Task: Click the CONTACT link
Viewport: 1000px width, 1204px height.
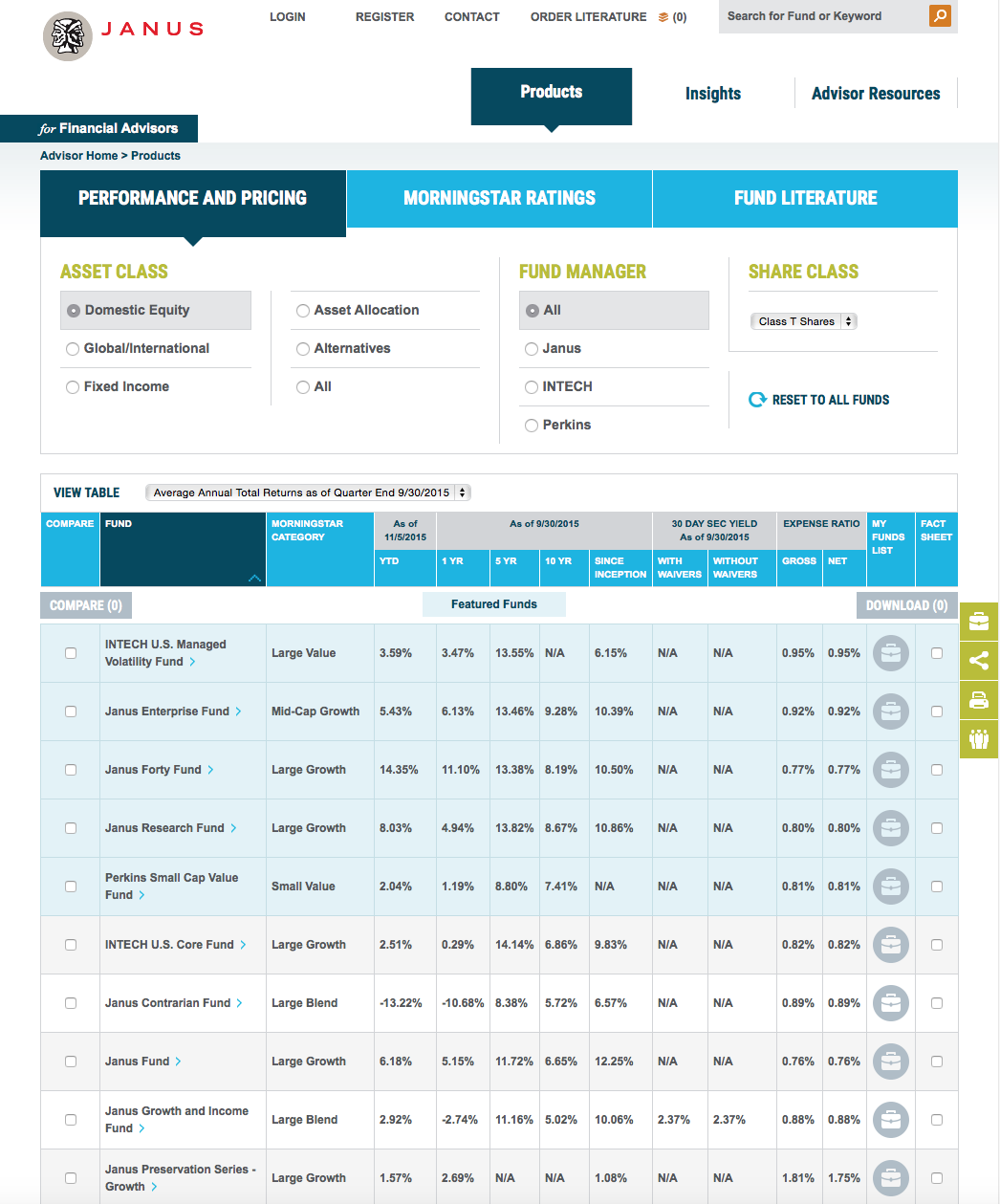Action: click(472, 17)
